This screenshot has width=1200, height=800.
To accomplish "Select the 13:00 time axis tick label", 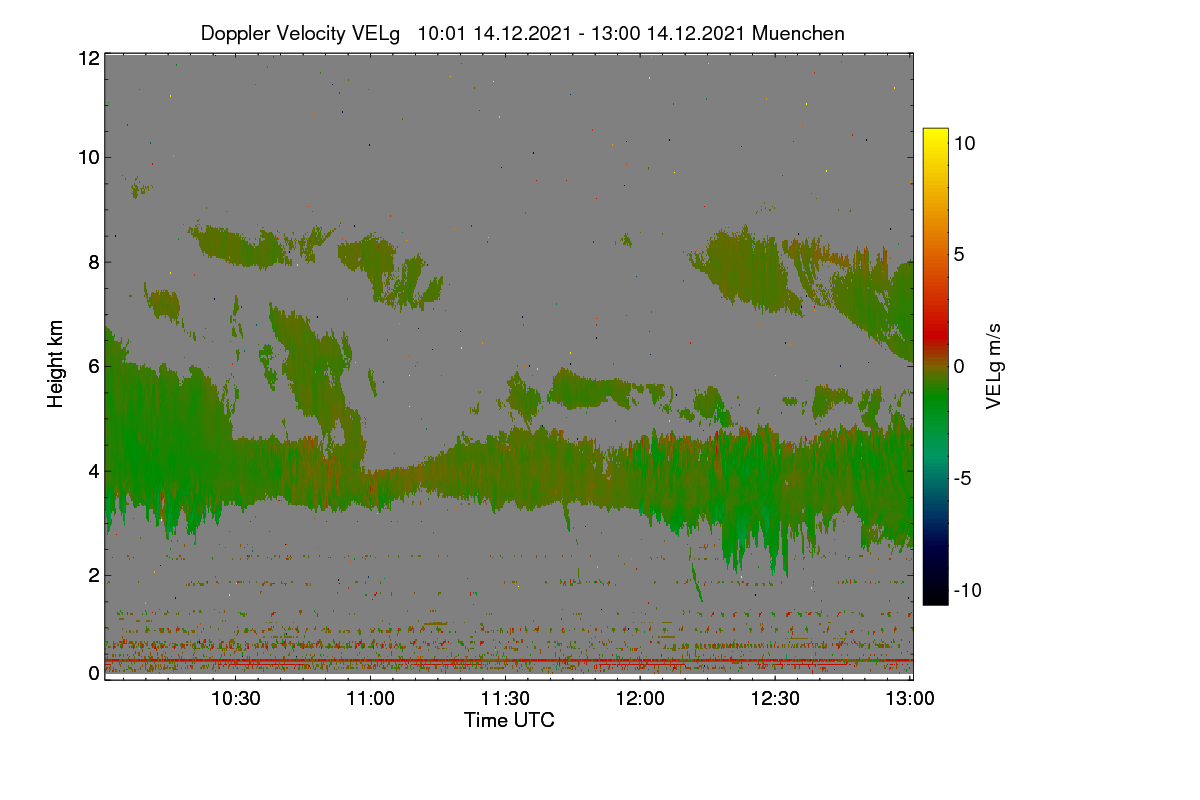I will click(x=908, y=698).
